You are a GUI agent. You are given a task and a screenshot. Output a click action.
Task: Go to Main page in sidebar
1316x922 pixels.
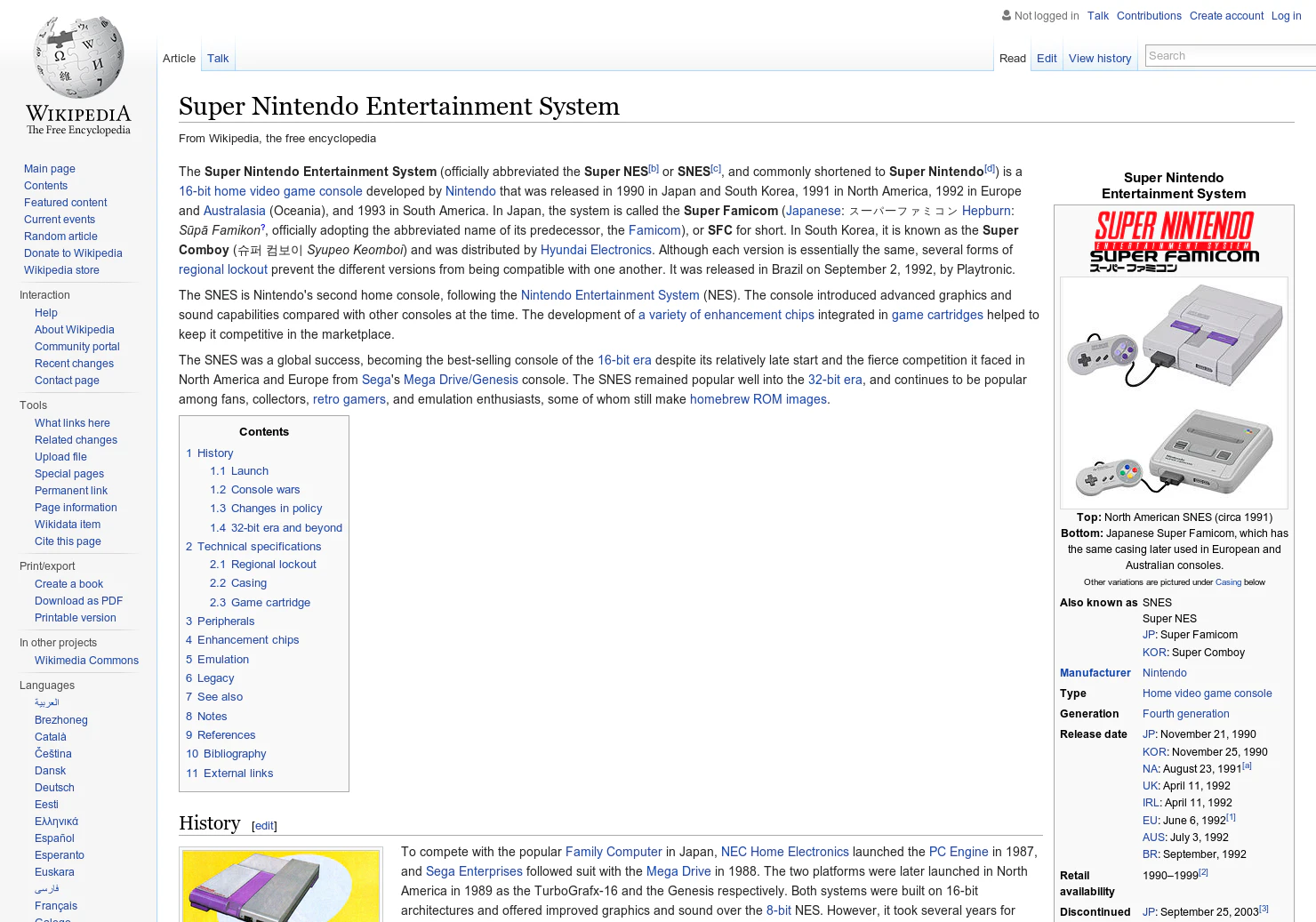(50, 169)
